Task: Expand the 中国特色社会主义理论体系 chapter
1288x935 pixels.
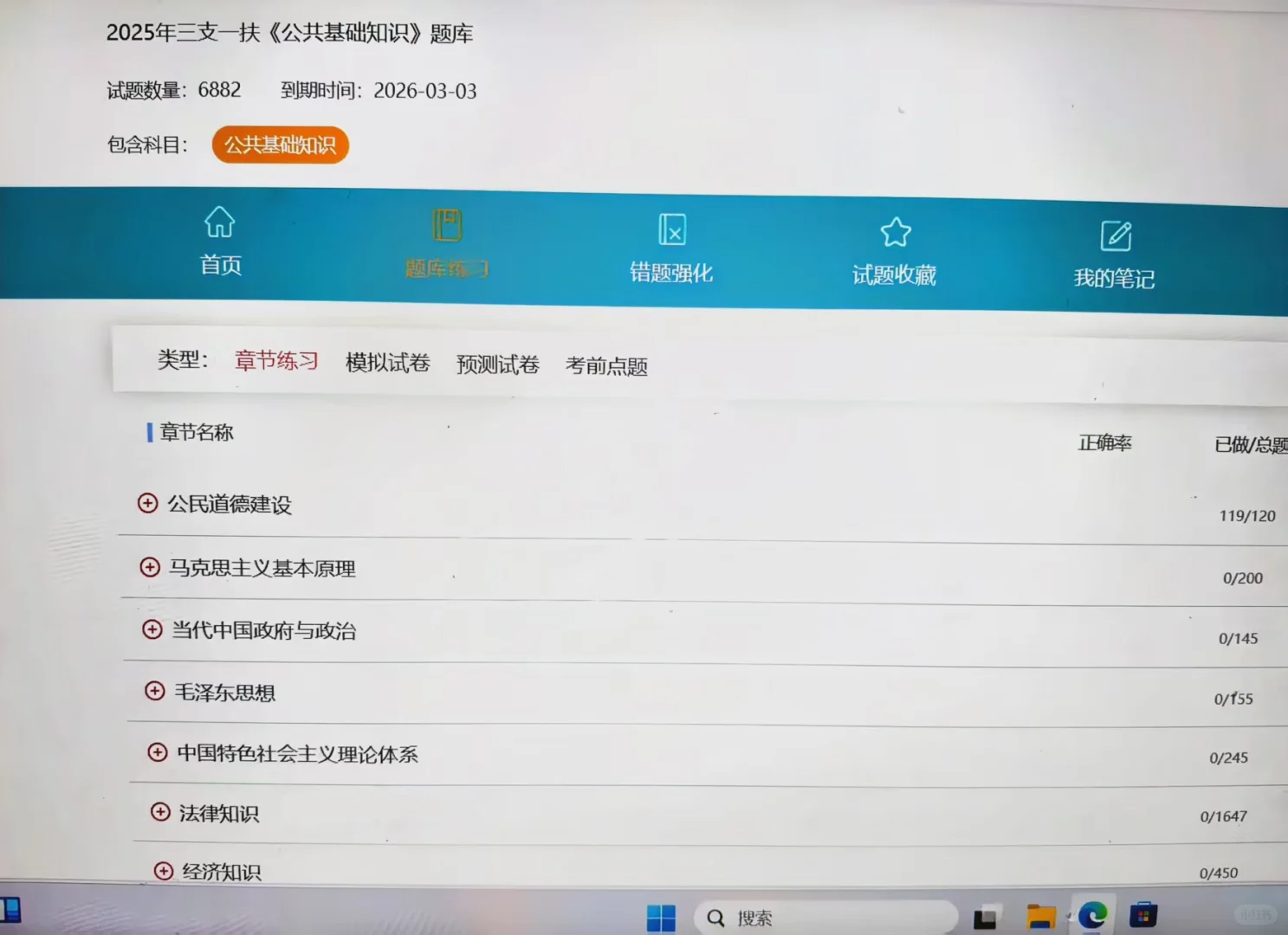Action: [158, 753]
